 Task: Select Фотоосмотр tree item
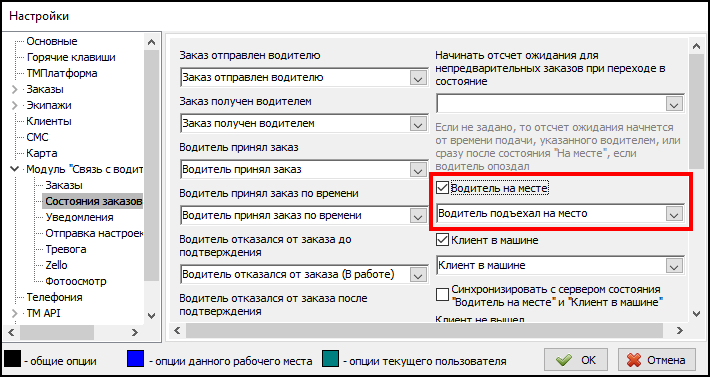[76, 282]
